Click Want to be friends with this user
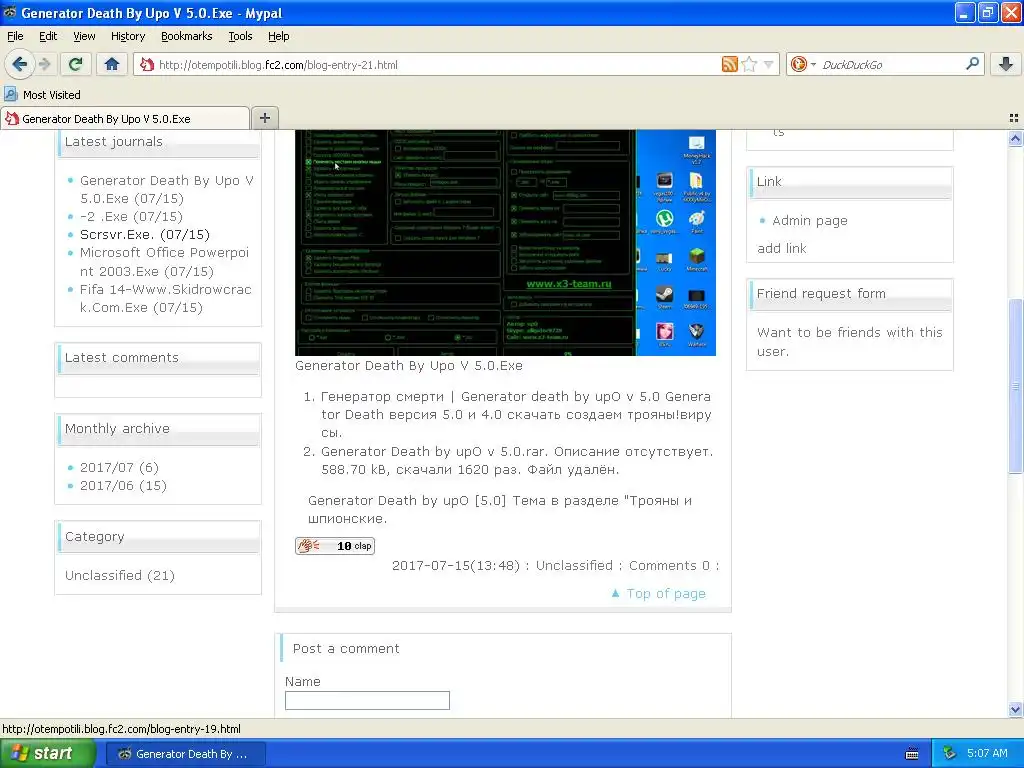This screenshot has height=768, width=1024. (850, 342)
